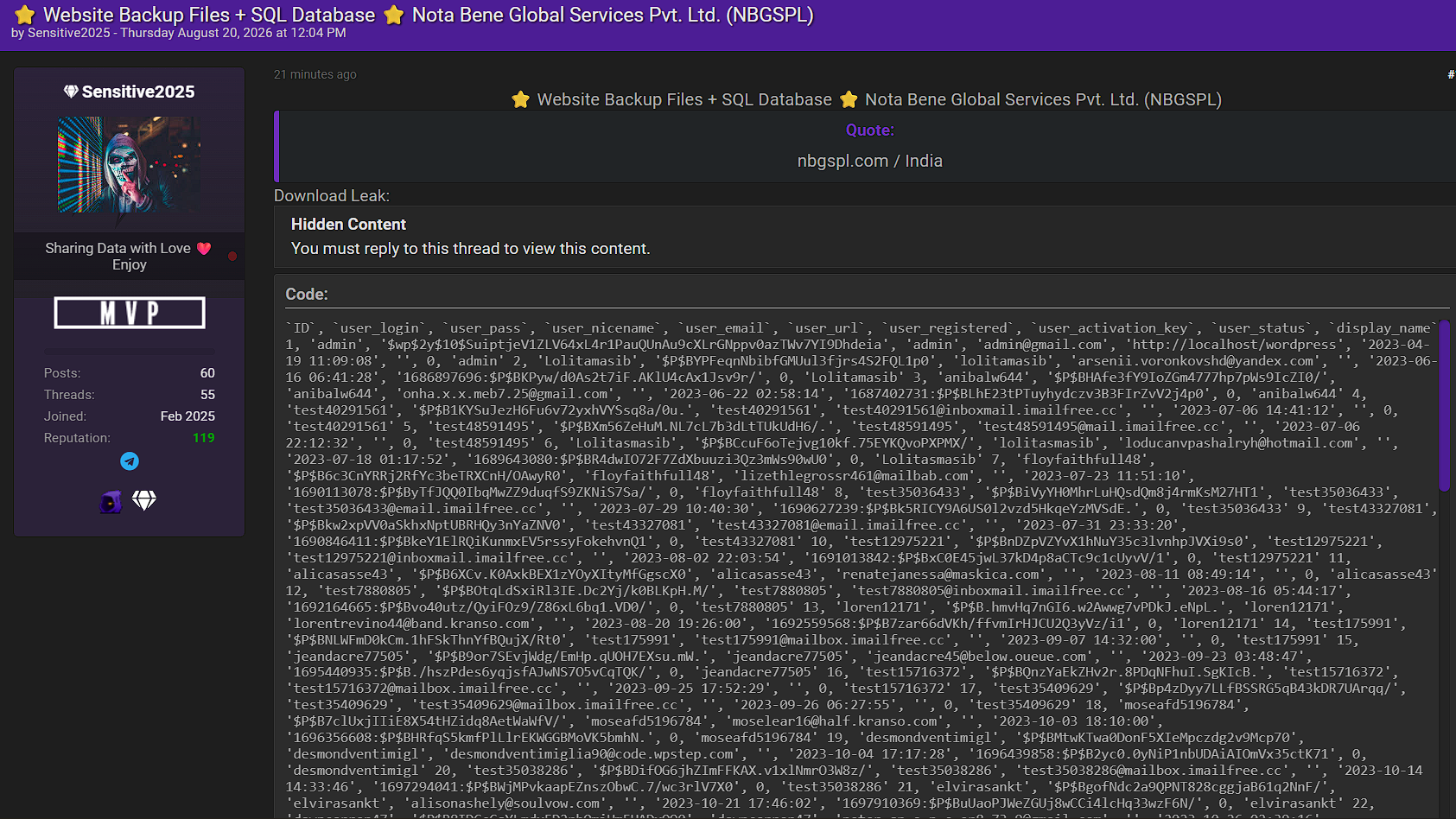This screenshot has height=819, width=1456.
Task: Click the 'Joined: Feb 2025' date value
Action: (188, 416)
